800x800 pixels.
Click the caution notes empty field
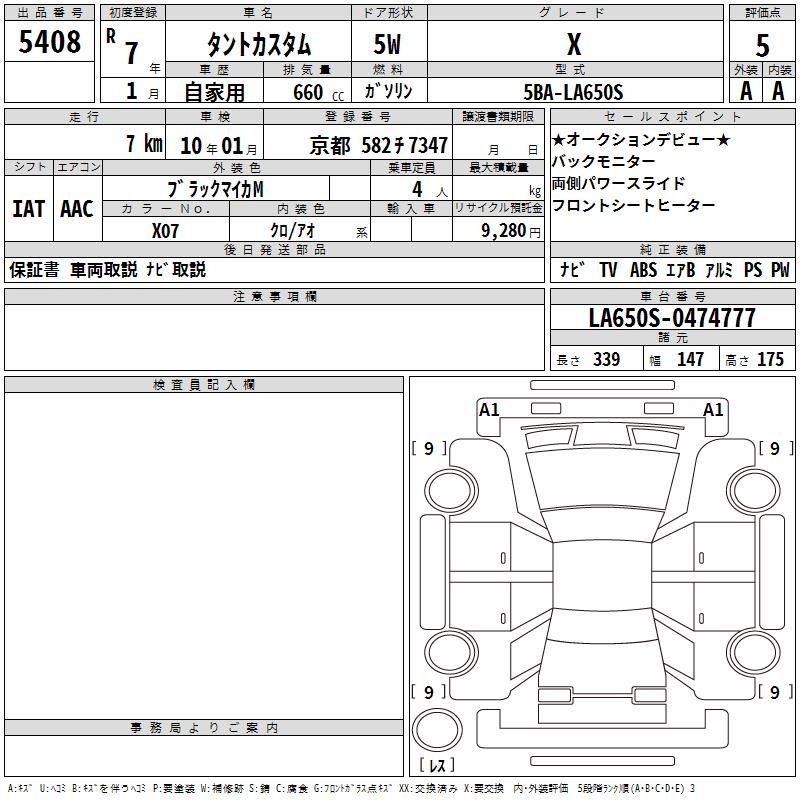[x=274, y=337]
